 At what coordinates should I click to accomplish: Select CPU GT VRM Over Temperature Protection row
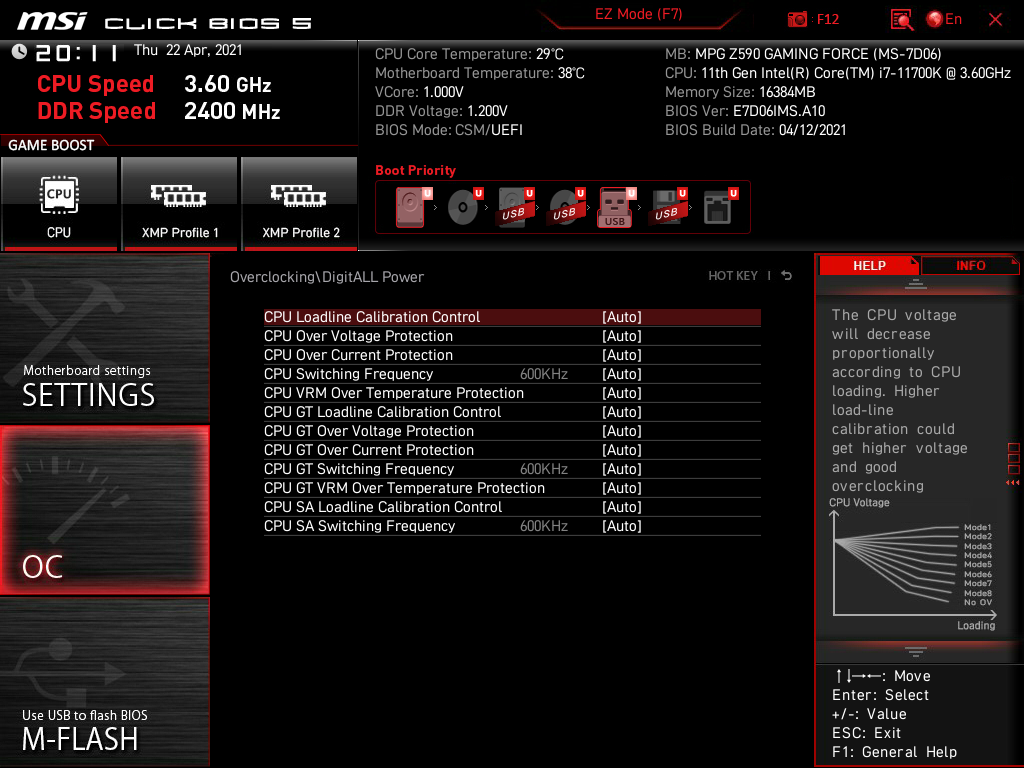(x=512, y=488)
